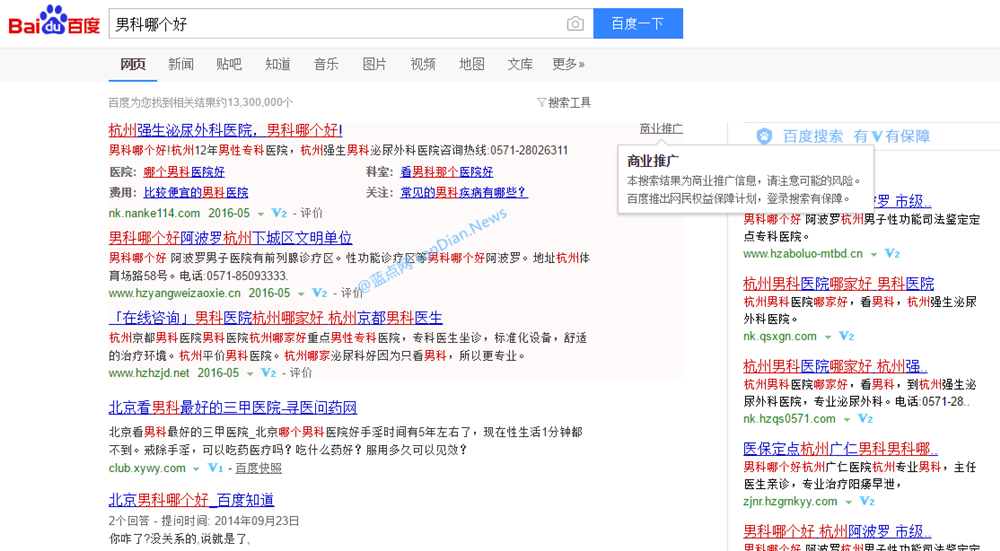Click 评价 next to www.hzyangweizaoxie.cn

pyautogui.click(x=352, y=293)
